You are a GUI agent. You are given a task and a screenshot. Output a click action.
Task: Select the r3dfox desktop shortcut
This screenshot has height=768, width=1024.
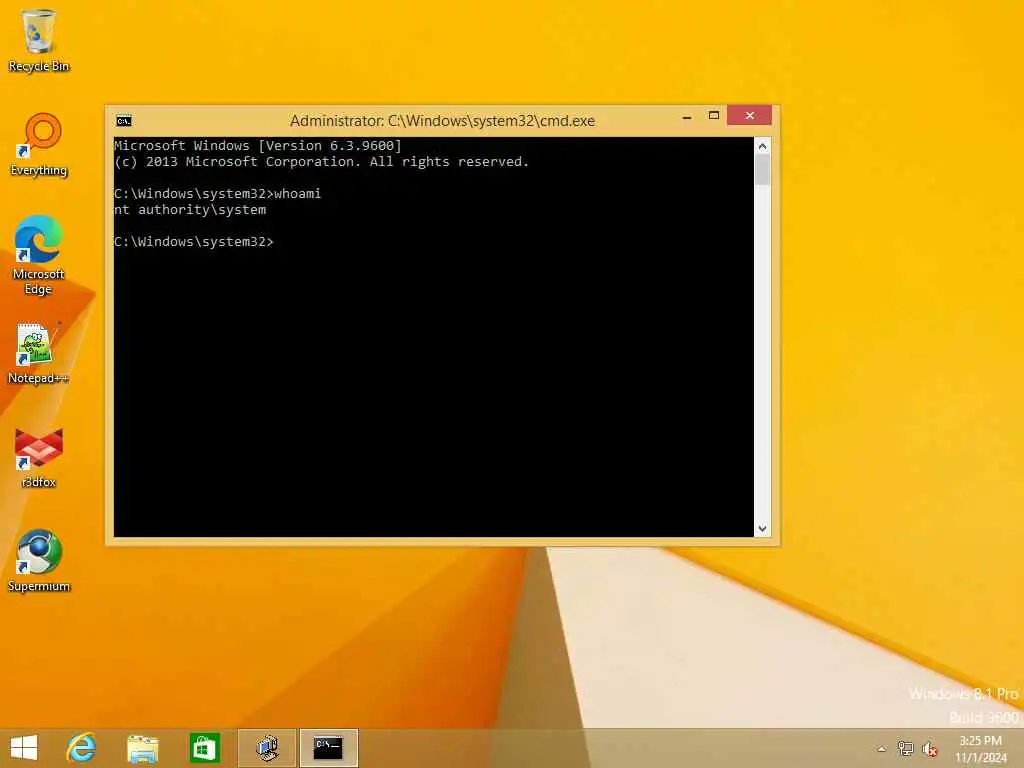click(x=39, y=458)
